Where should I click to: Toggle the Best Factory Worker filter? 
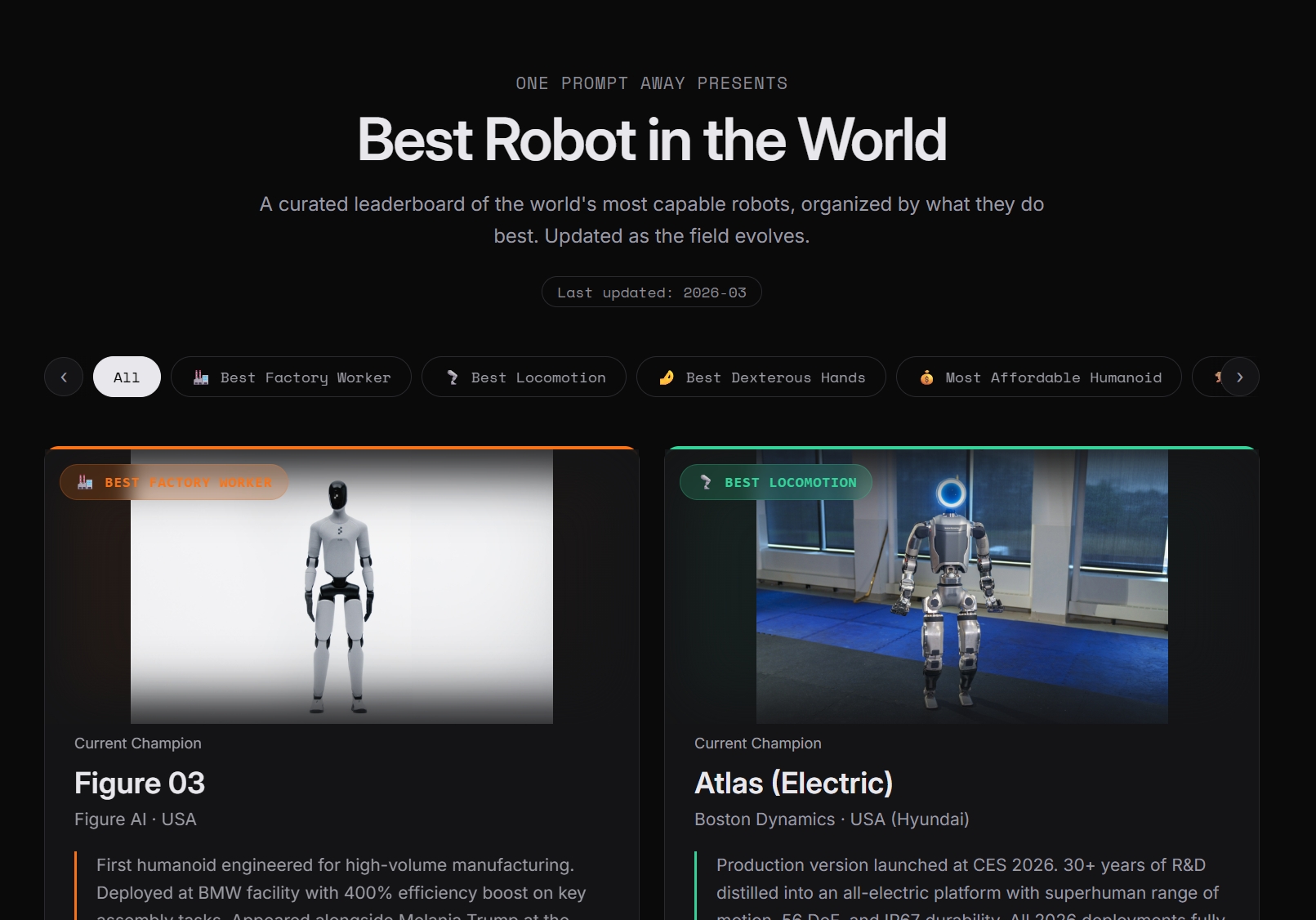[x=291, y=377]
